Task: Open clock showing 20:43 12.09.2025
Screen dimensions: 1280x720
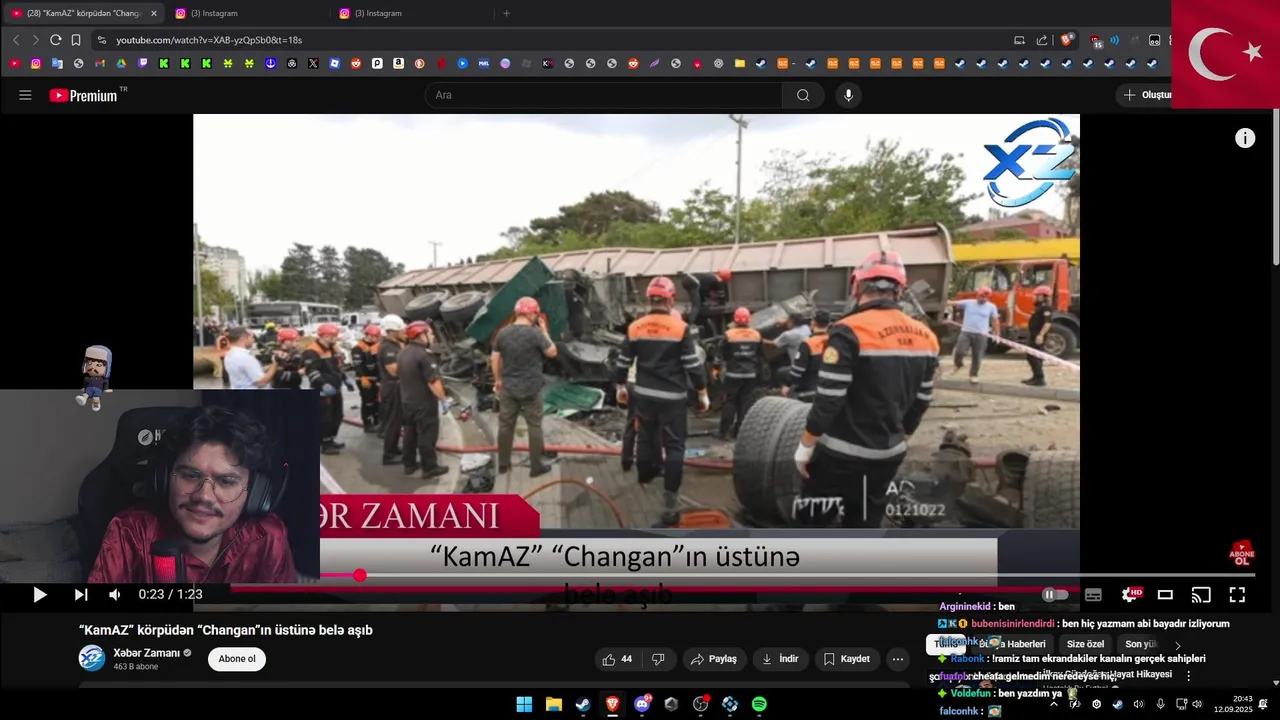Action: click(x=1234, y=704)
